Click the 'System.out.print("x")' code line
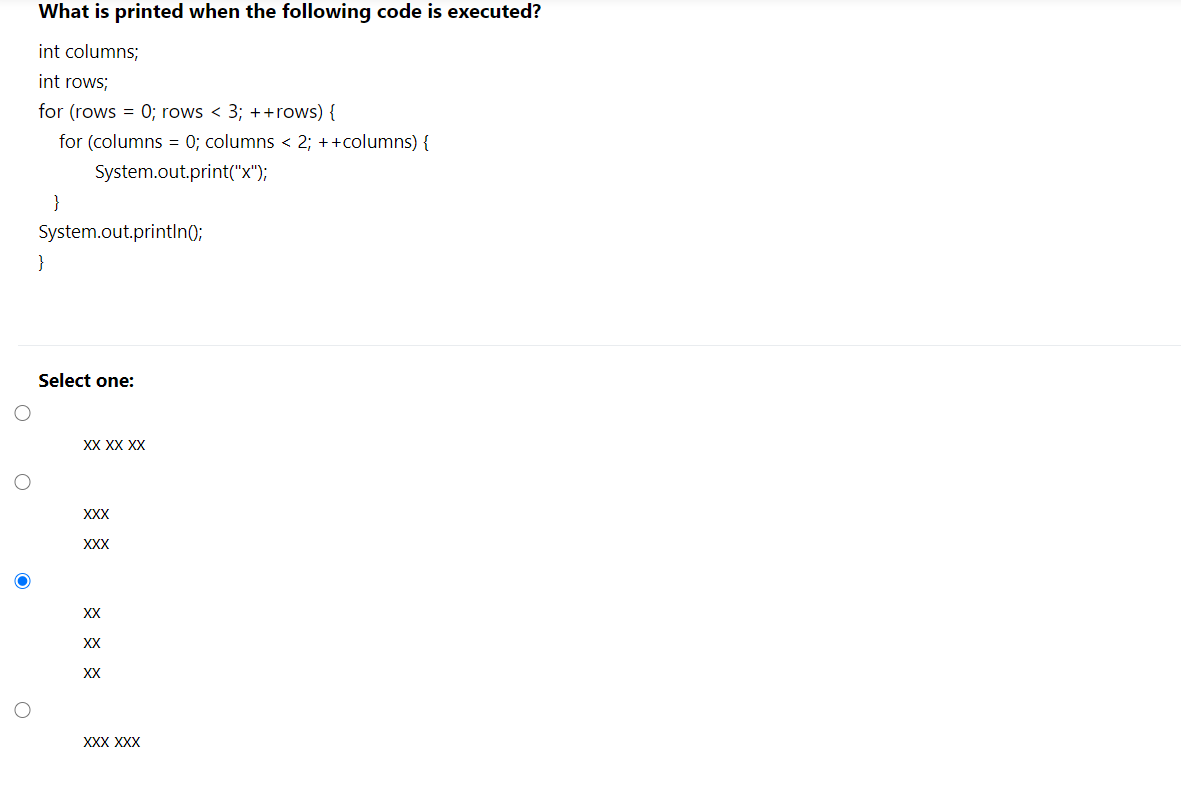 180,171
